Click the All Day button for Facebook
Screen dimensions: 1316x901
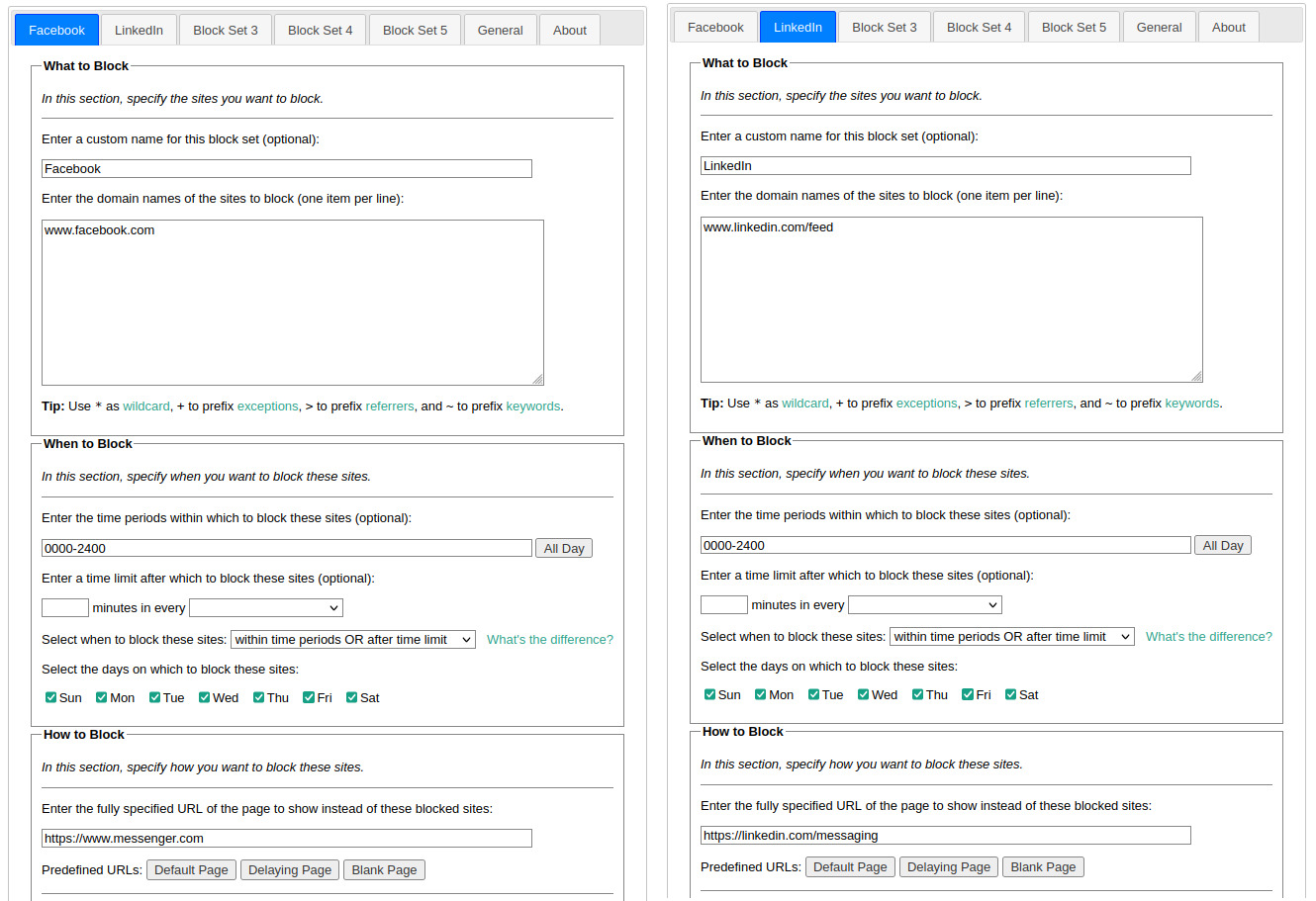pos(563,547)
